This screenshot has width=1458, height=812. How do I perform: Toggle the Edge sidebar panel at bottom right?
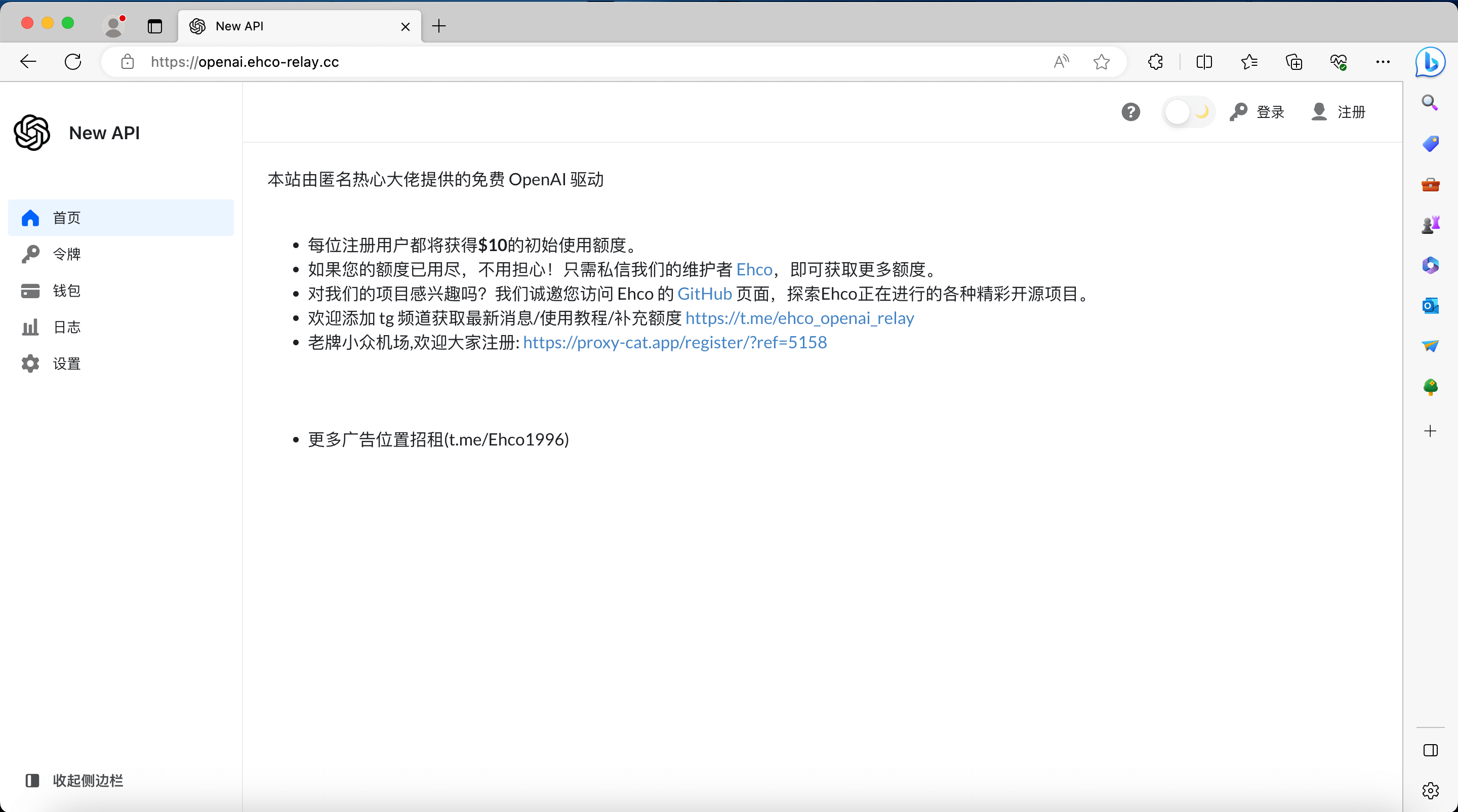pyautogui.click(x=1430, y=750)
